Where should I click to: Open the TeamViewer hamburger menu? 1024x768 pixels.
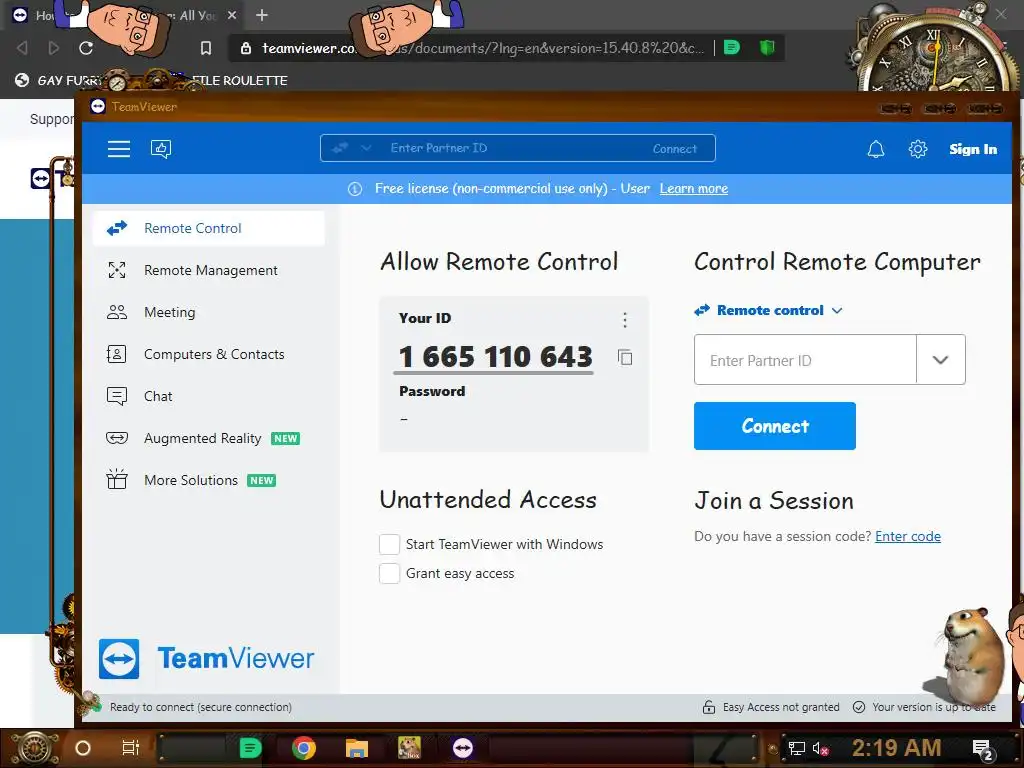[119, 149]
